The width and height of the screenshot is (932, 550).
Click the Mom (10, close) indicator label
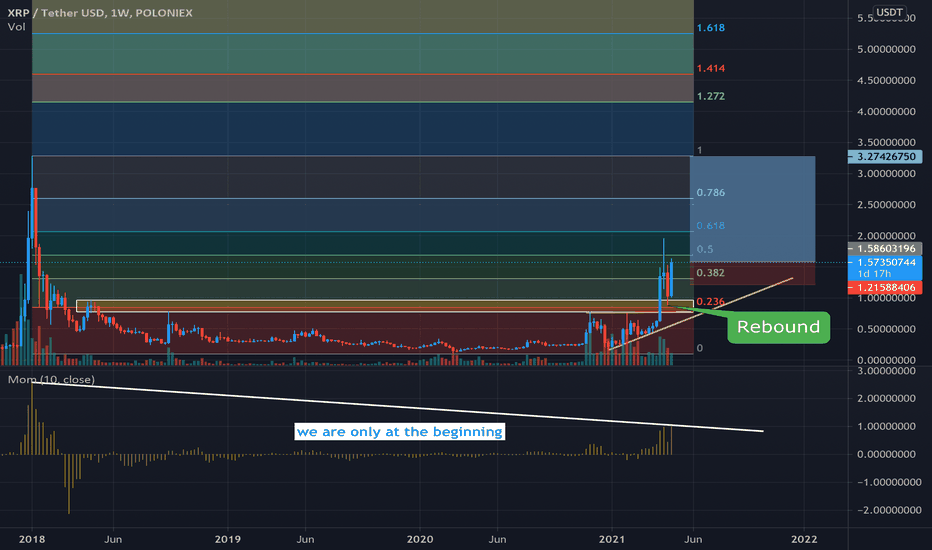pyautogui.click(x=51, y=379)
